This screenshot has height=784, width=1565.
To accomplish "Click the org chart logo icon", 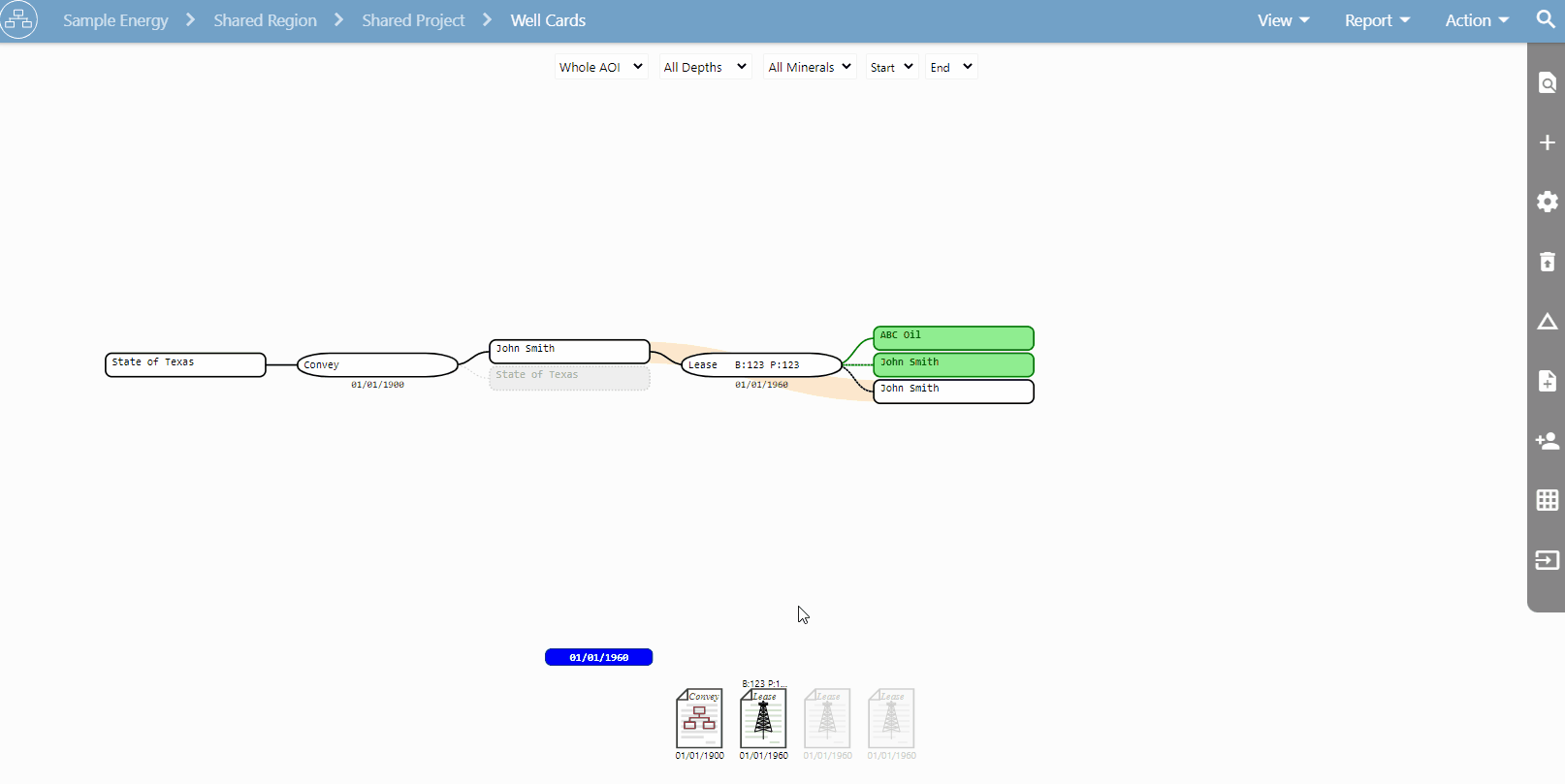I will 19,20.
